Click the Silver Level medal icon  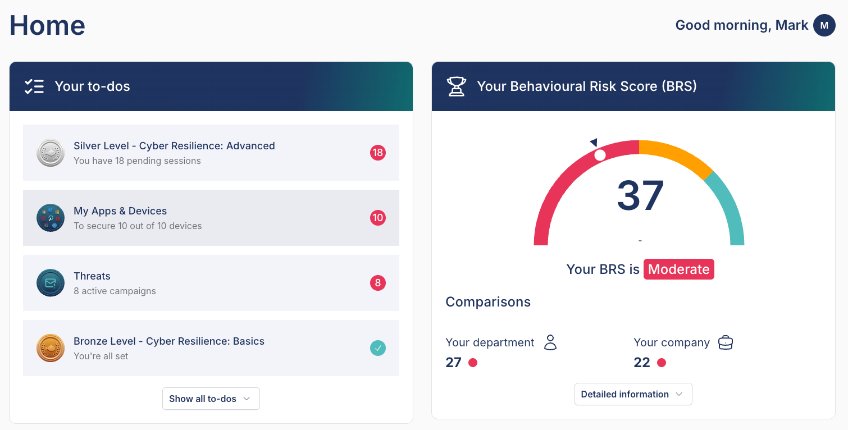pyautogui.click(x=50, y=153)
